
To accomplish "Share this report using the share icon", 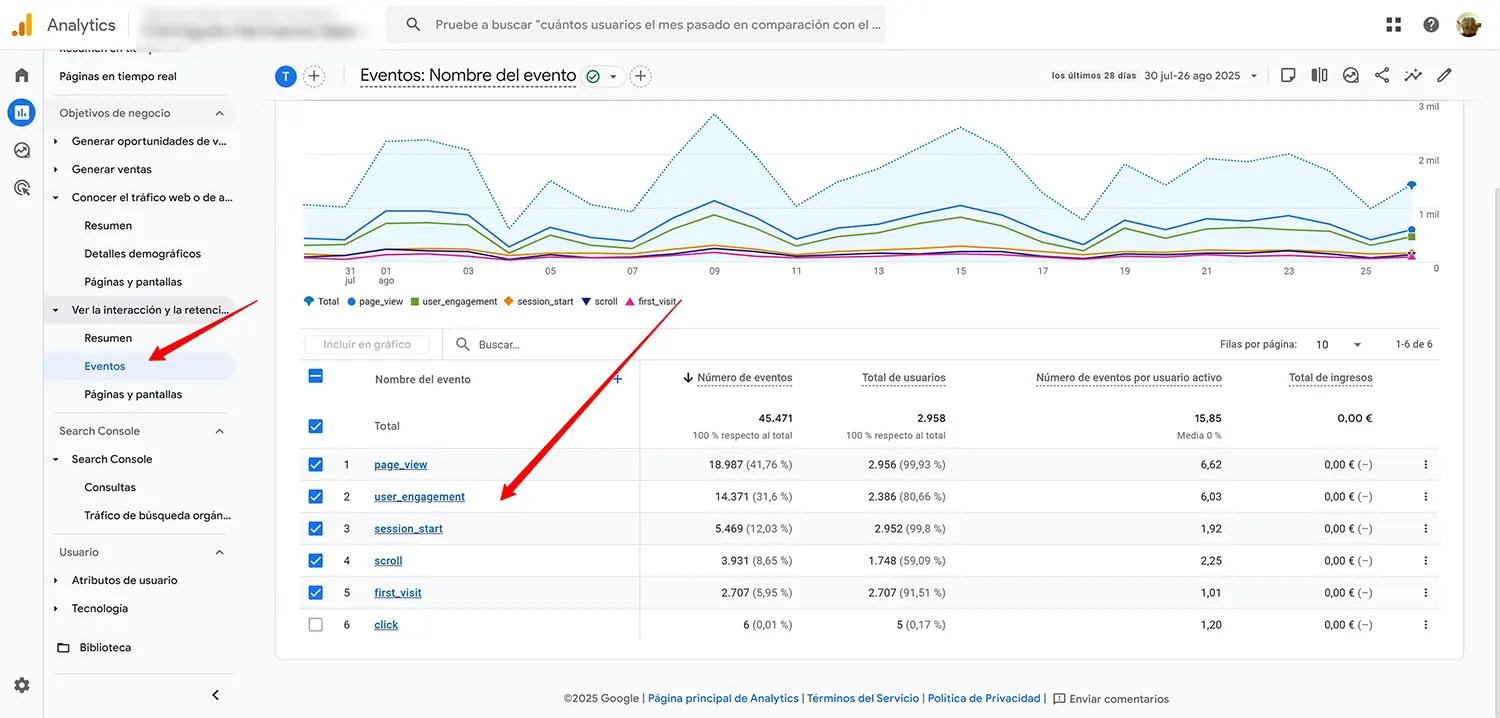I will click(x=1381, y=75).
